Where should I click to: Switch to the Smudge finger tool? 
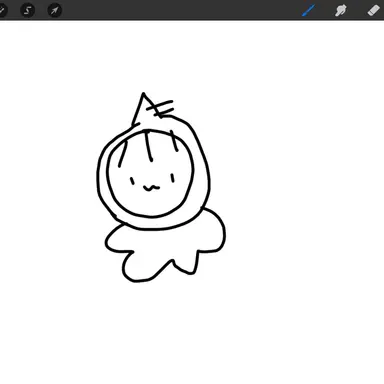[341, 10]
